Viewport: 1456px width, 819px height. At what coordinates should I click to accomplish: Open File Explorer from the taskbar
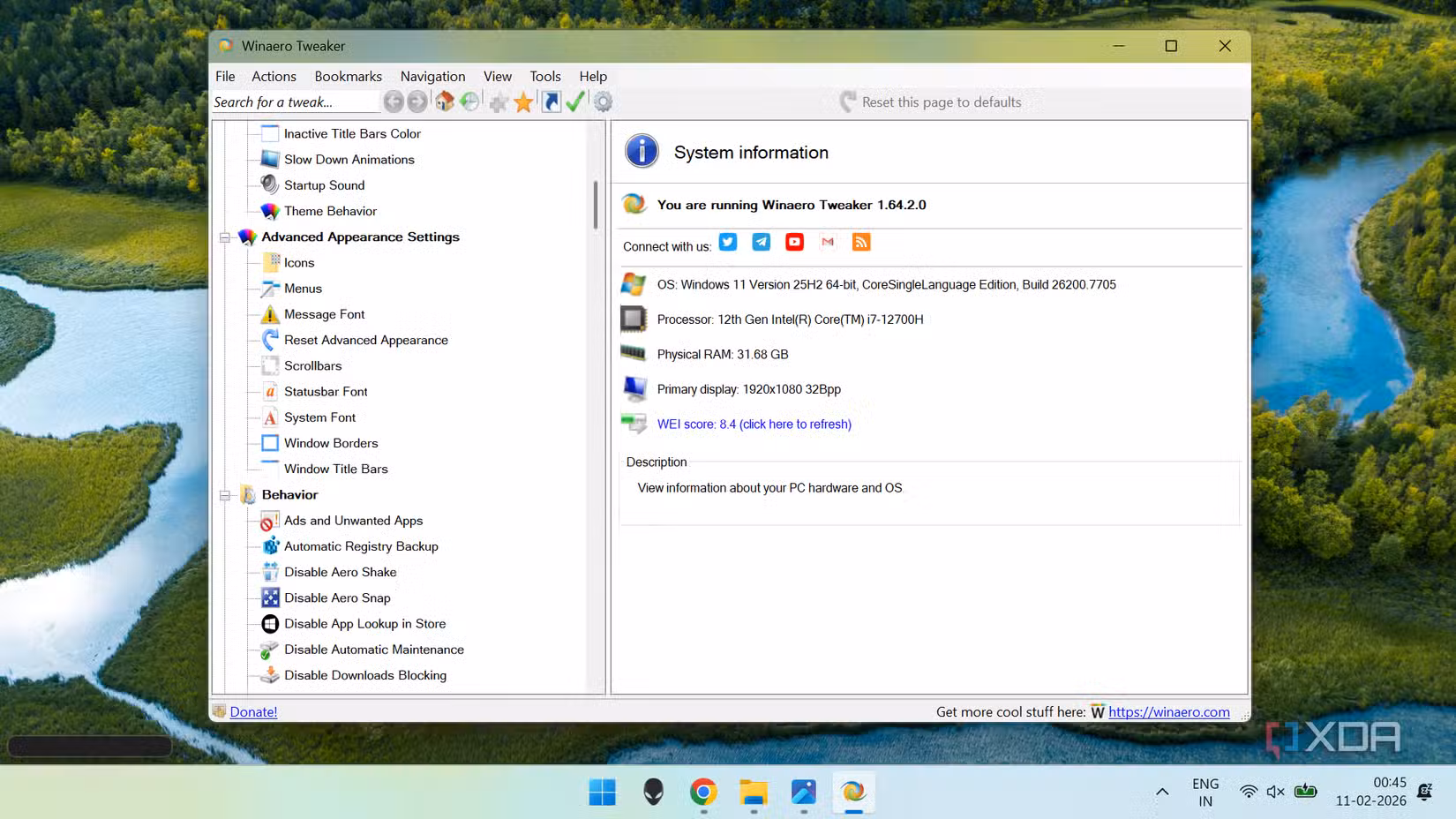pos(753,792)
